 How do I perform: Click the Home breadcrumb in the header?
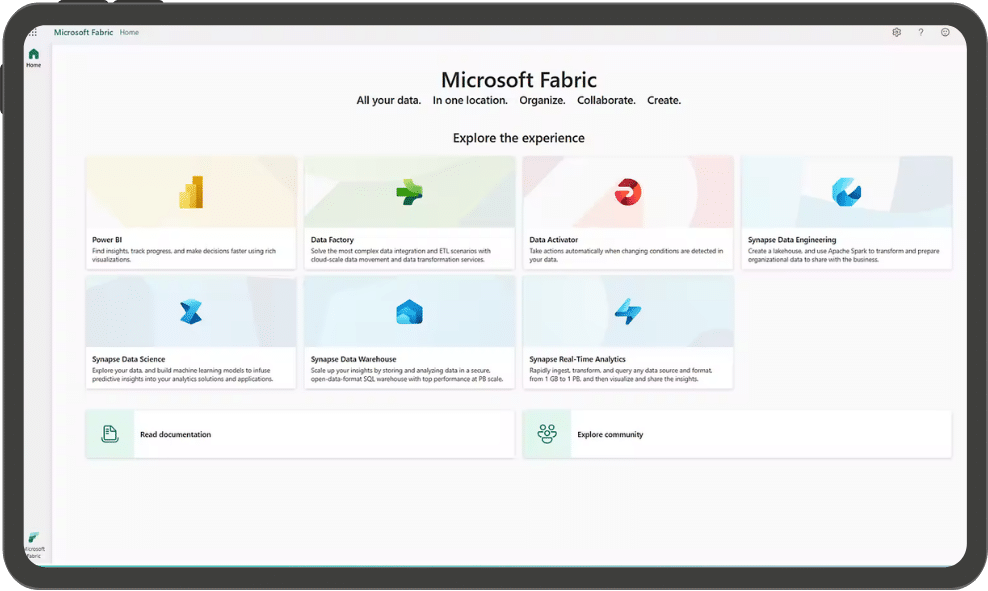[129, 32]
